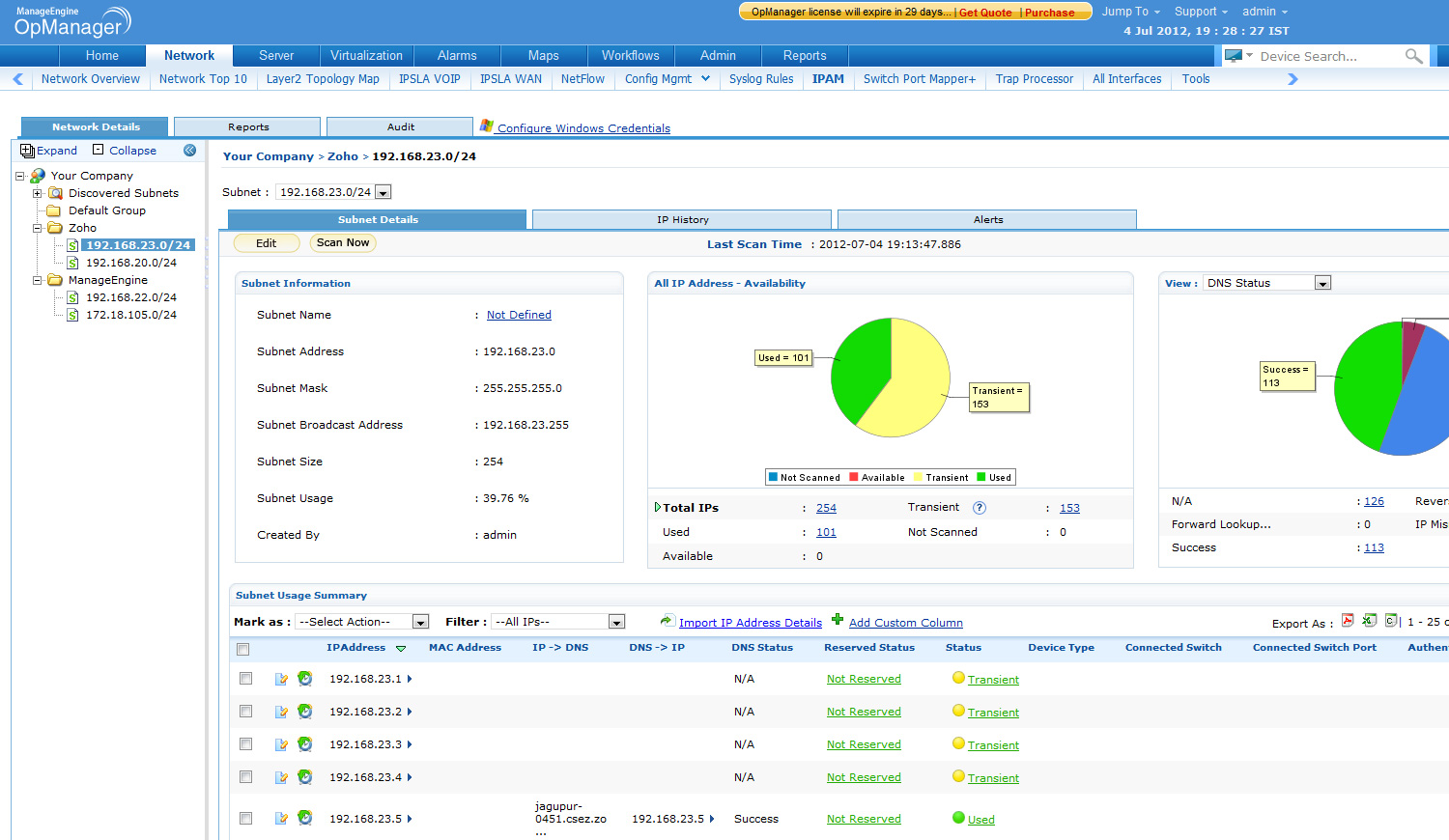Hide the left tree panel with arrow icon
The image size is (1449, 840).
coord(190,151)
